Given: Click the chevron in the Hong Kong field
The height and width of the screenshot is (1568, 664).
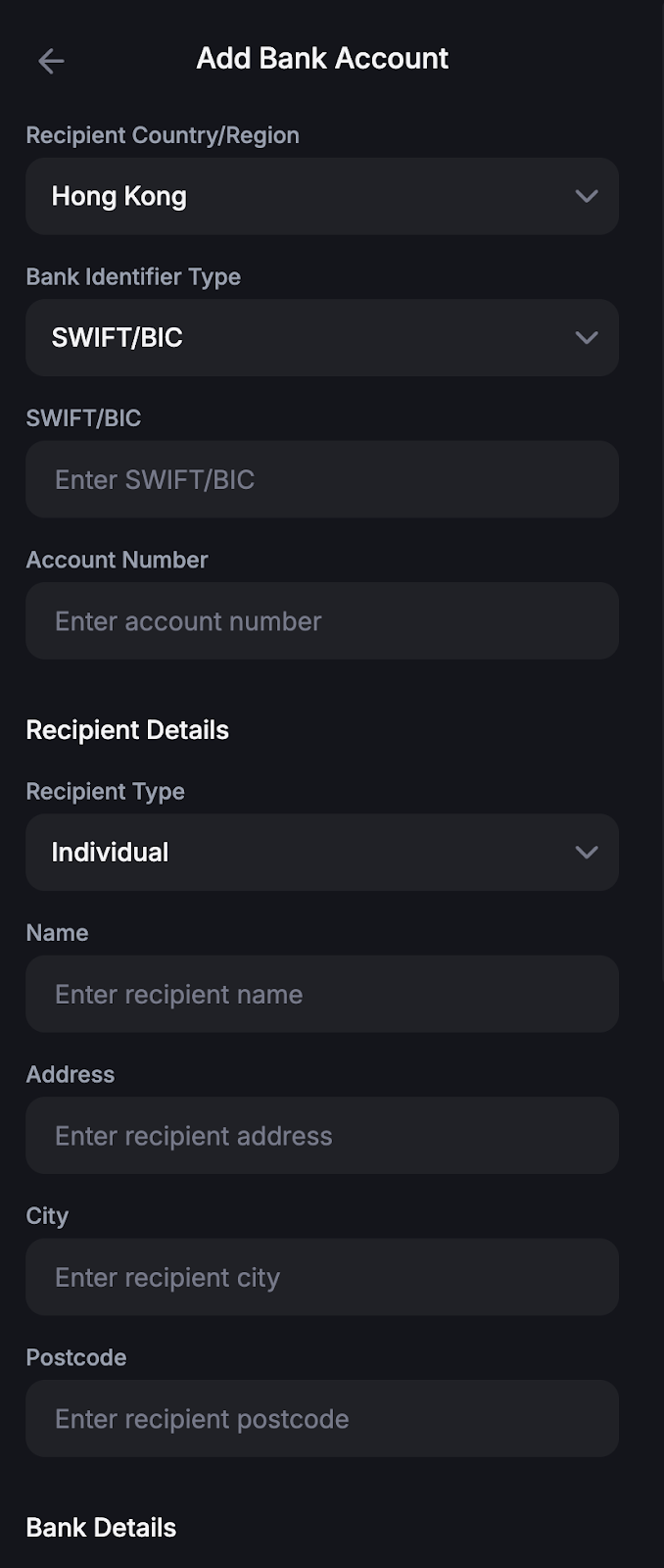Looking at the screenshot, I should point(587,196).
